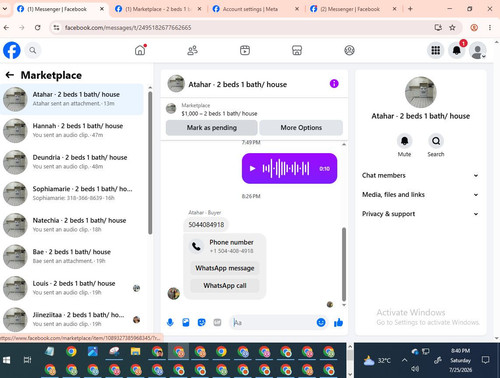Bookmark this page with the star icon

pos(452,28)
